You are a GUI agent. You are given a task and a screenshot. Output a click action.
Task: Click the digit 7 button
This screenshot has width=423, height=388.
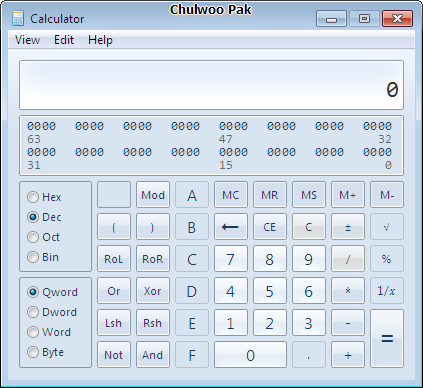pyautogui.click(x=231, y=259)
